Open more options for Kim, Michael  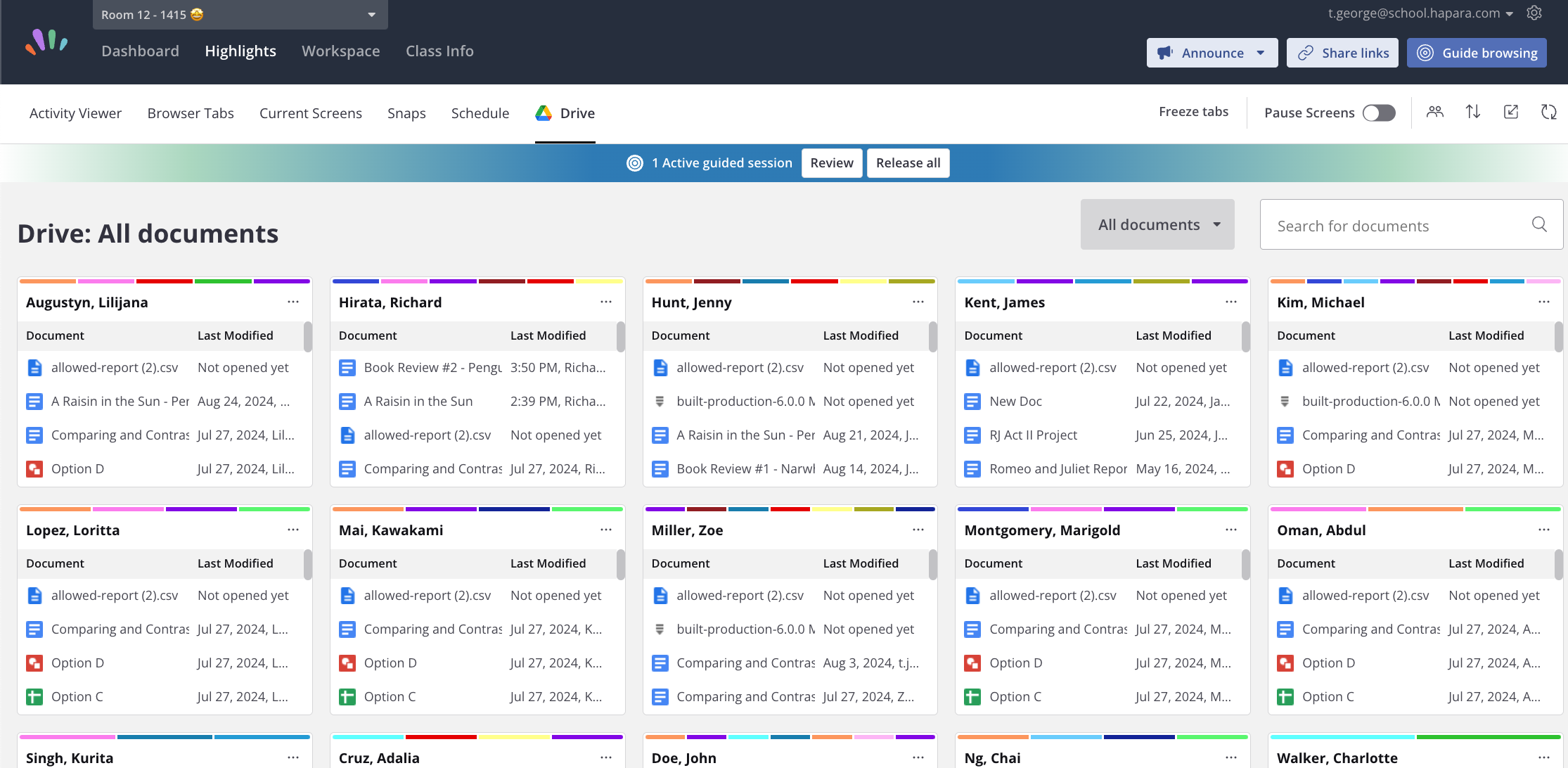point(1544,302)
